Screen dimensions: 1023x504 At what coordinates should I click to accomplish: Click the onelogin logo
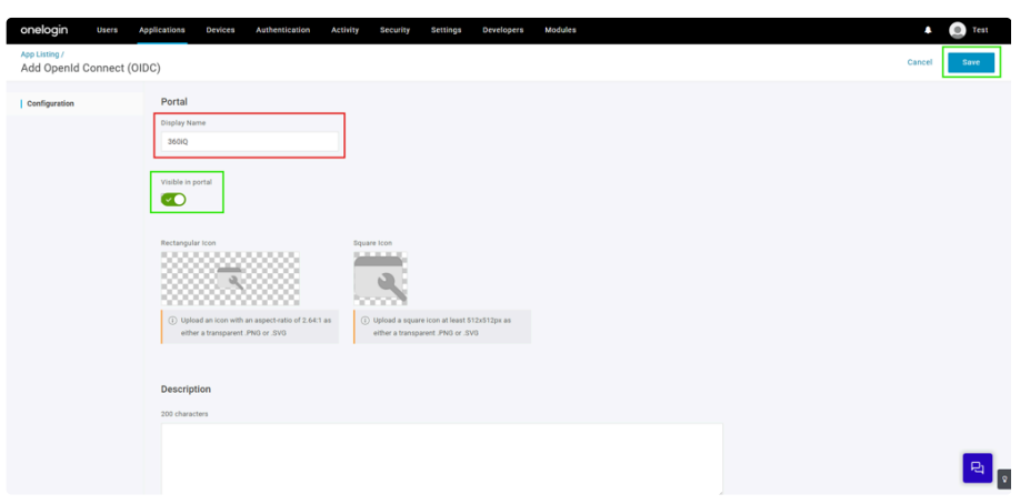point(44,30)
